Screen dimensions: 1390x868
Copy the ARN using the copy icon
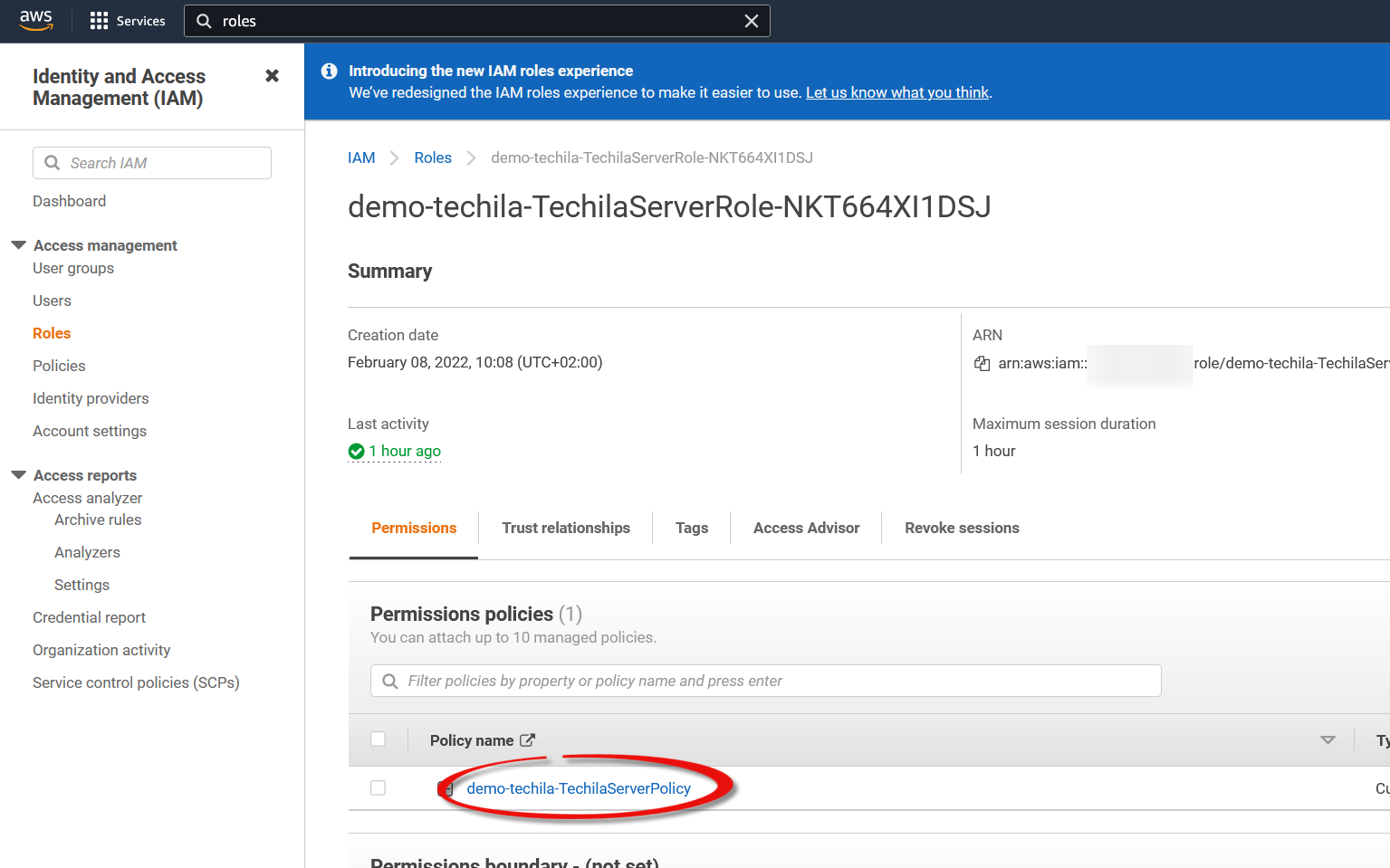coord(982,363)
